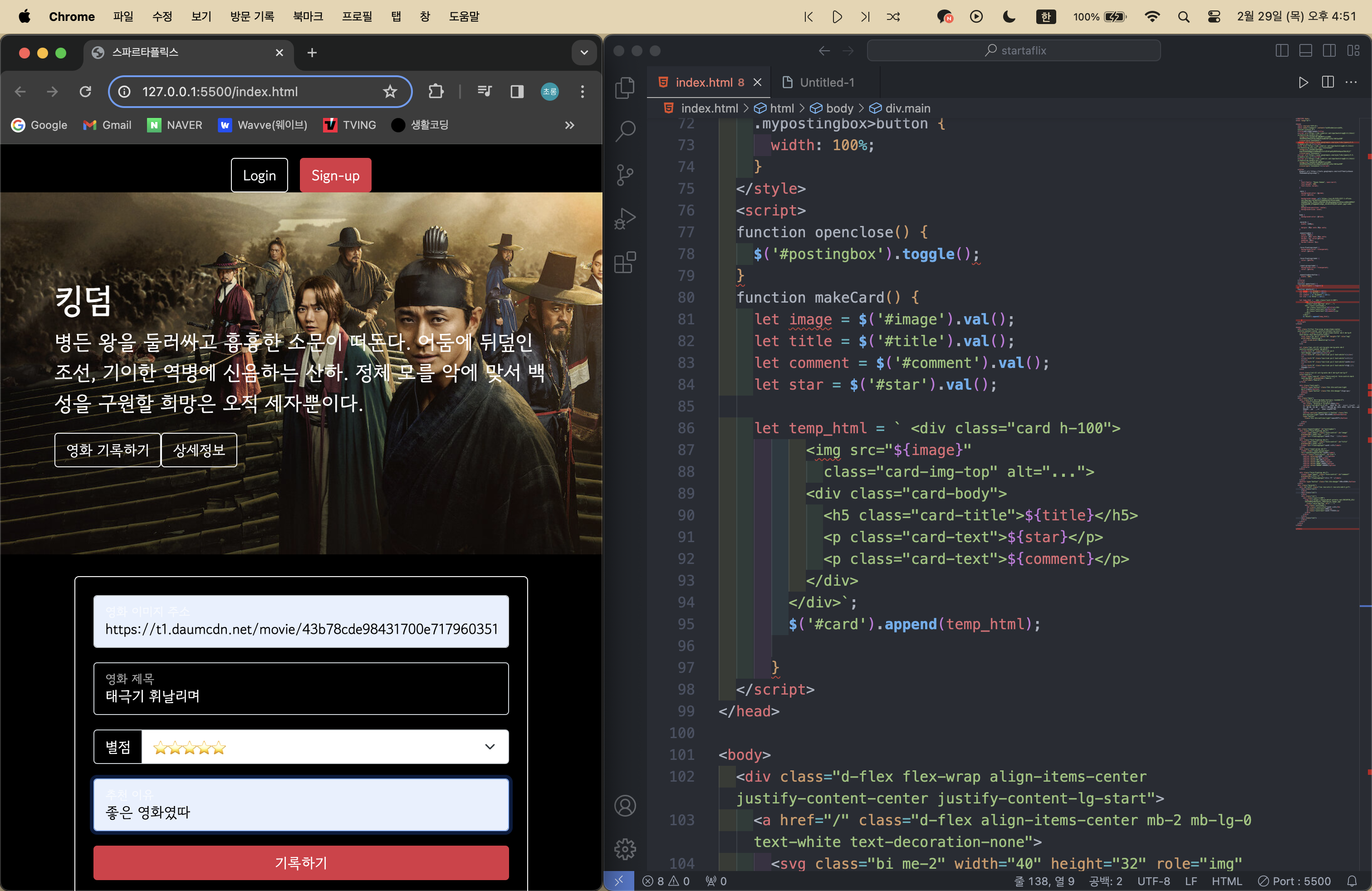1372x891 pixels.
Task: Click the 영화 기록하기 button
Action: pyautogui.click(x=108, y=450)
